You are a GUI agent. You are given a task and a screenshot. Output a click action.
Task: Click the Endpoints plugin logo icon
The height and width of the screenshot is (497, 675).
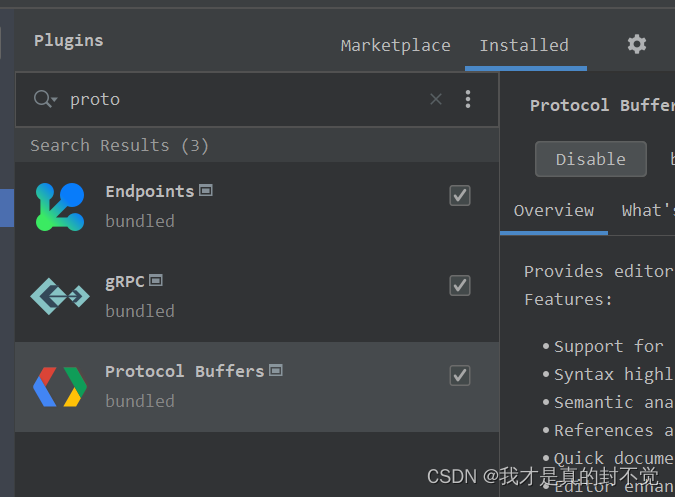coord(60,207)
